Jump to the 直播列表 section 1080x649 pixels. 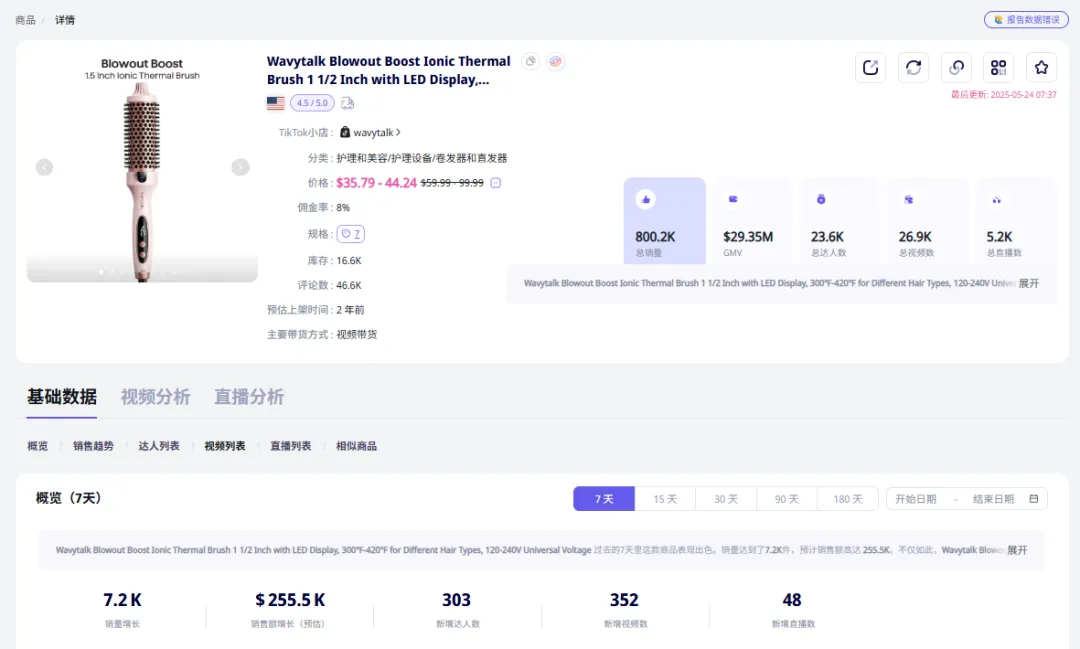point(291,446)
